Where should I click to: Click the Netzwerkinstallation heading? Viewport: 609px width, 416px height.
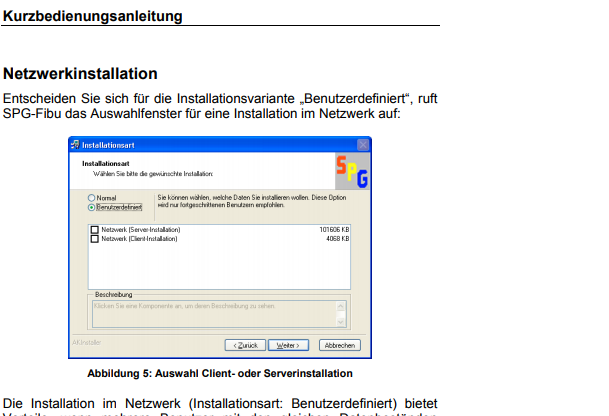[x=81, y=74]
